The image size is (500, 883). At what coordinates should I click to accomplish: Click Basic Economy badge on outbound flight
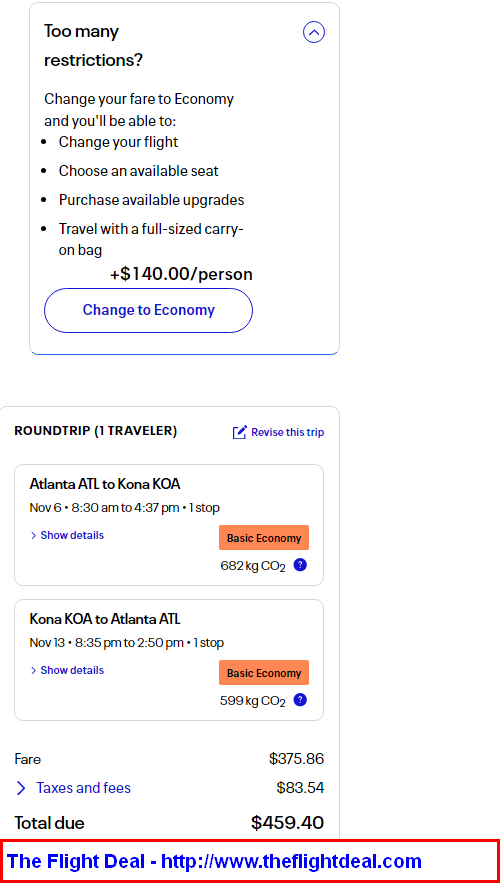click(264, 538)
